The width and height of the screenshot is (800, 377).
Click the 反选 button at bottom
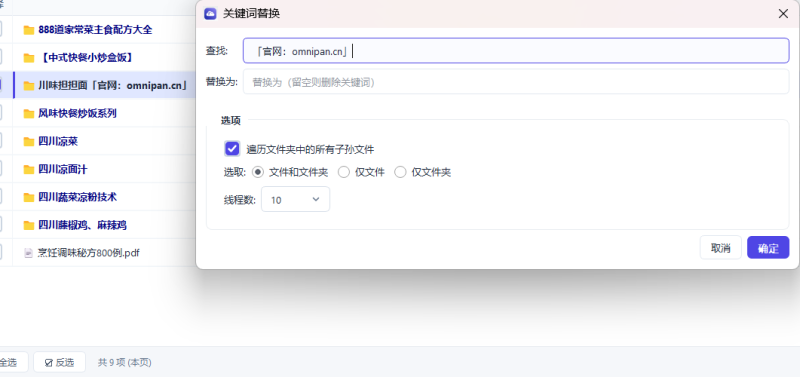pos(60,362)
